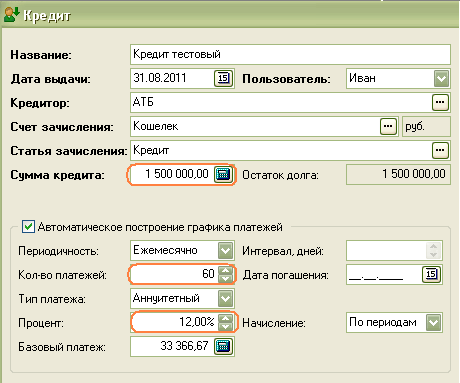The height and width of the screenshot is (383, 460).
Task: Click the Интервал, дней up spinner arrow
Action: [x=433, y=247]
